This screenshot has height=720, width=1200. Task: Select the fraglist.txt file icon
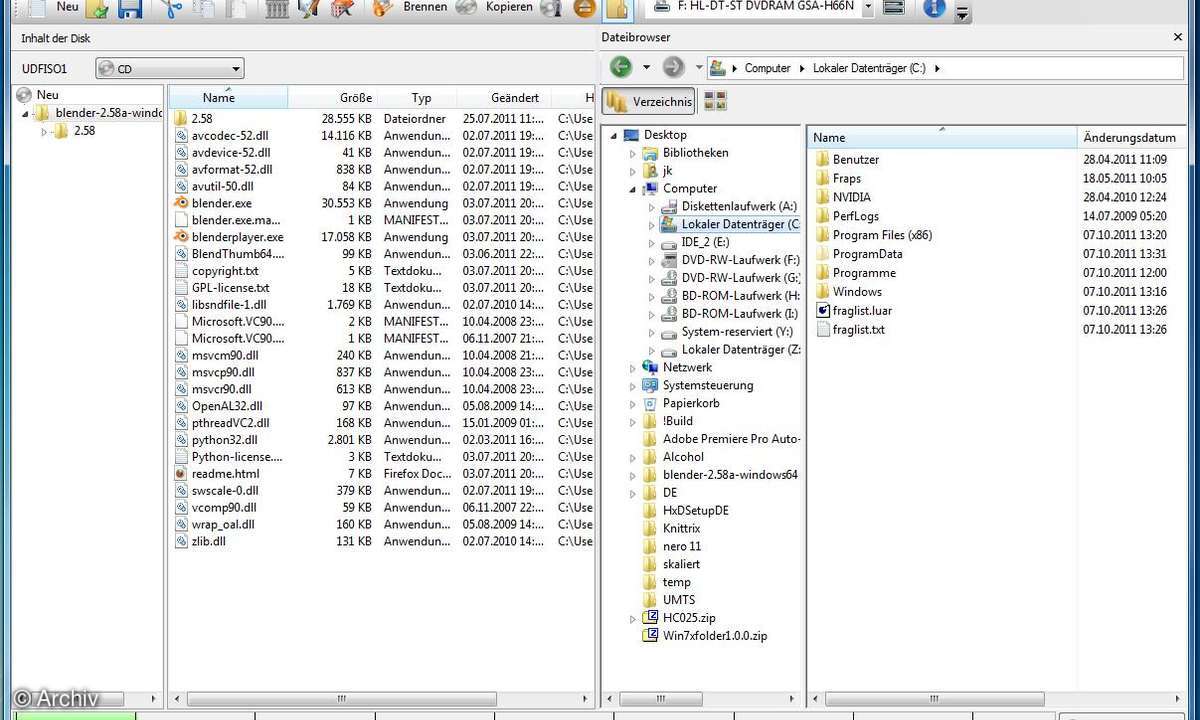point(823,330)
